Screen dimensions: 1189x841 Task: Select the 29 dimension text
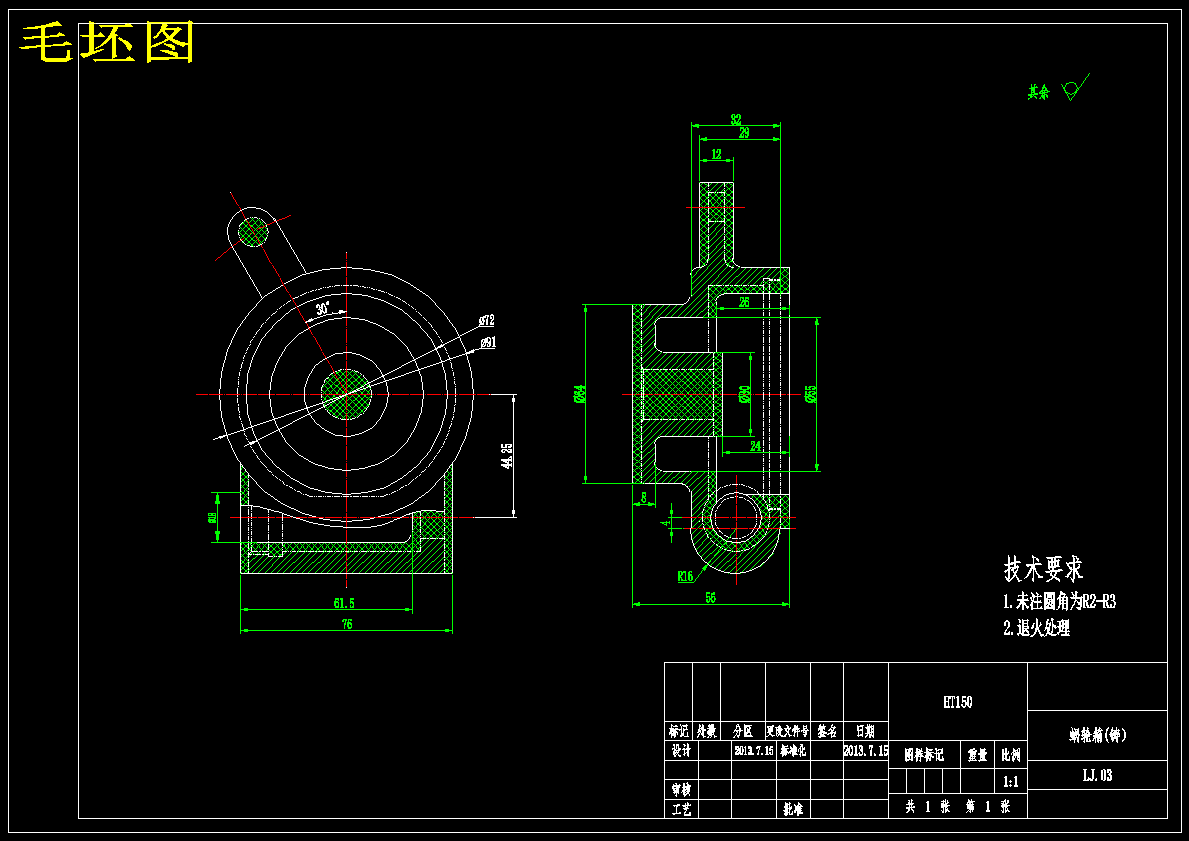tap(743, 133)
